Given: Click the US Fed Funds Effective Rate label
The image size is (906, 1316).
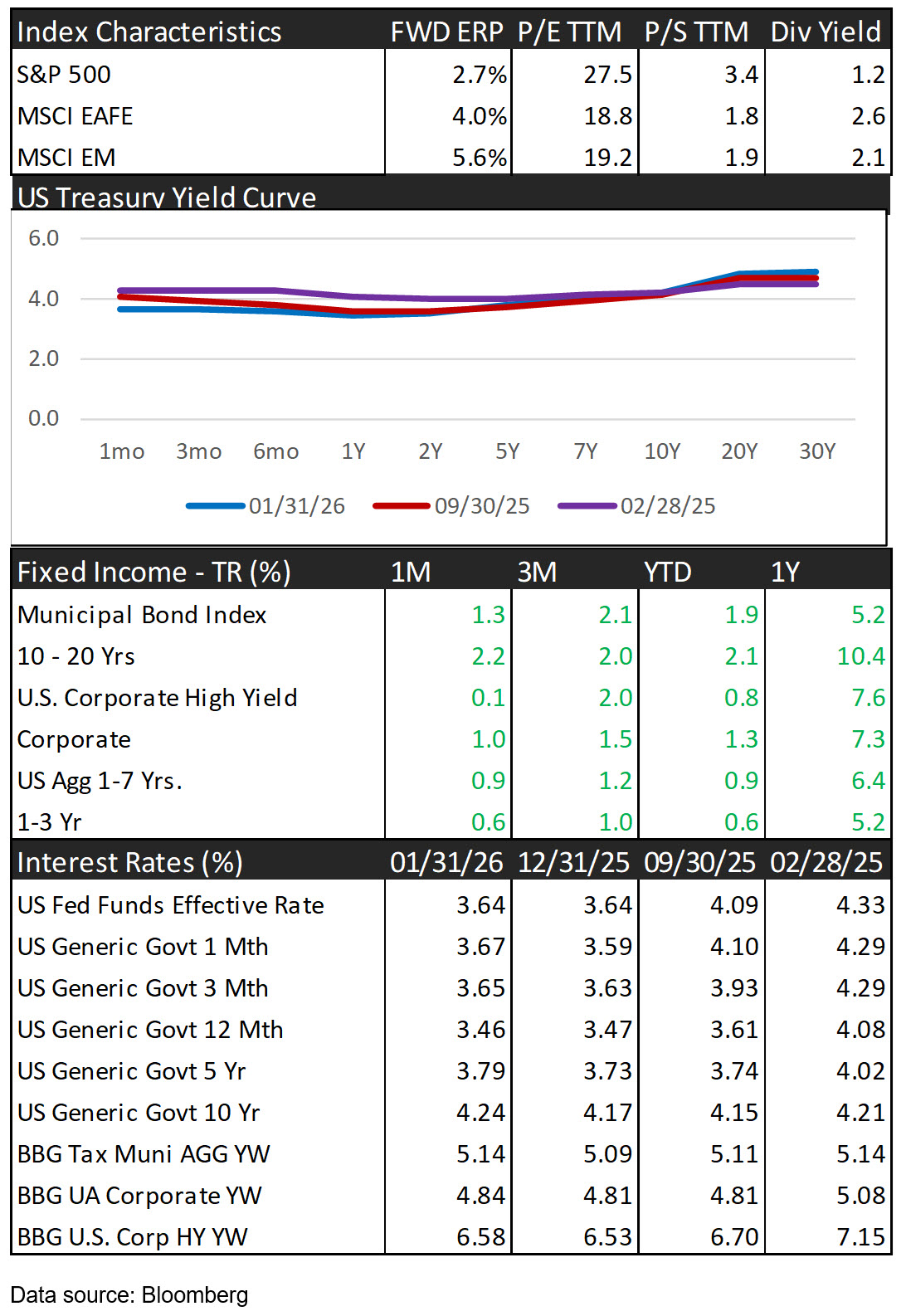Looking at the screenshot, I should pyautogui.click(x=170, y=905).
